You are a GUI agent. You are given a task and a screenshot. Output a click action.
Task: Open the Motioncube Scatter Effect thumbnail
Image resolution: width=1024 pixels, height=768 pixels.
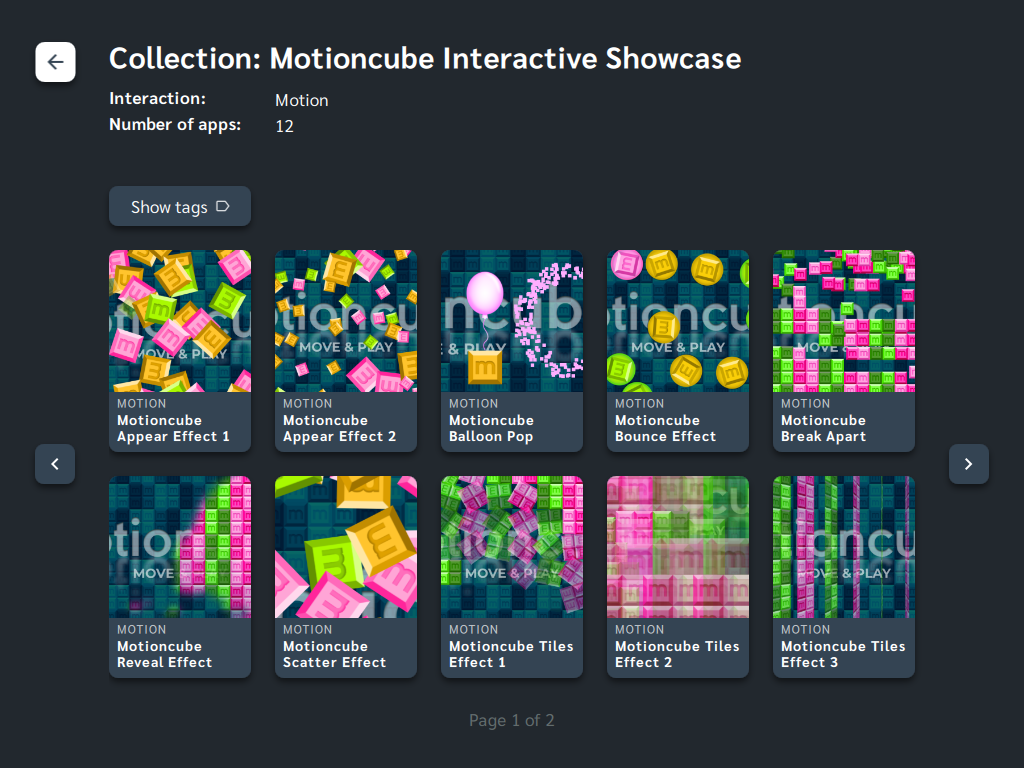point(345,547)
